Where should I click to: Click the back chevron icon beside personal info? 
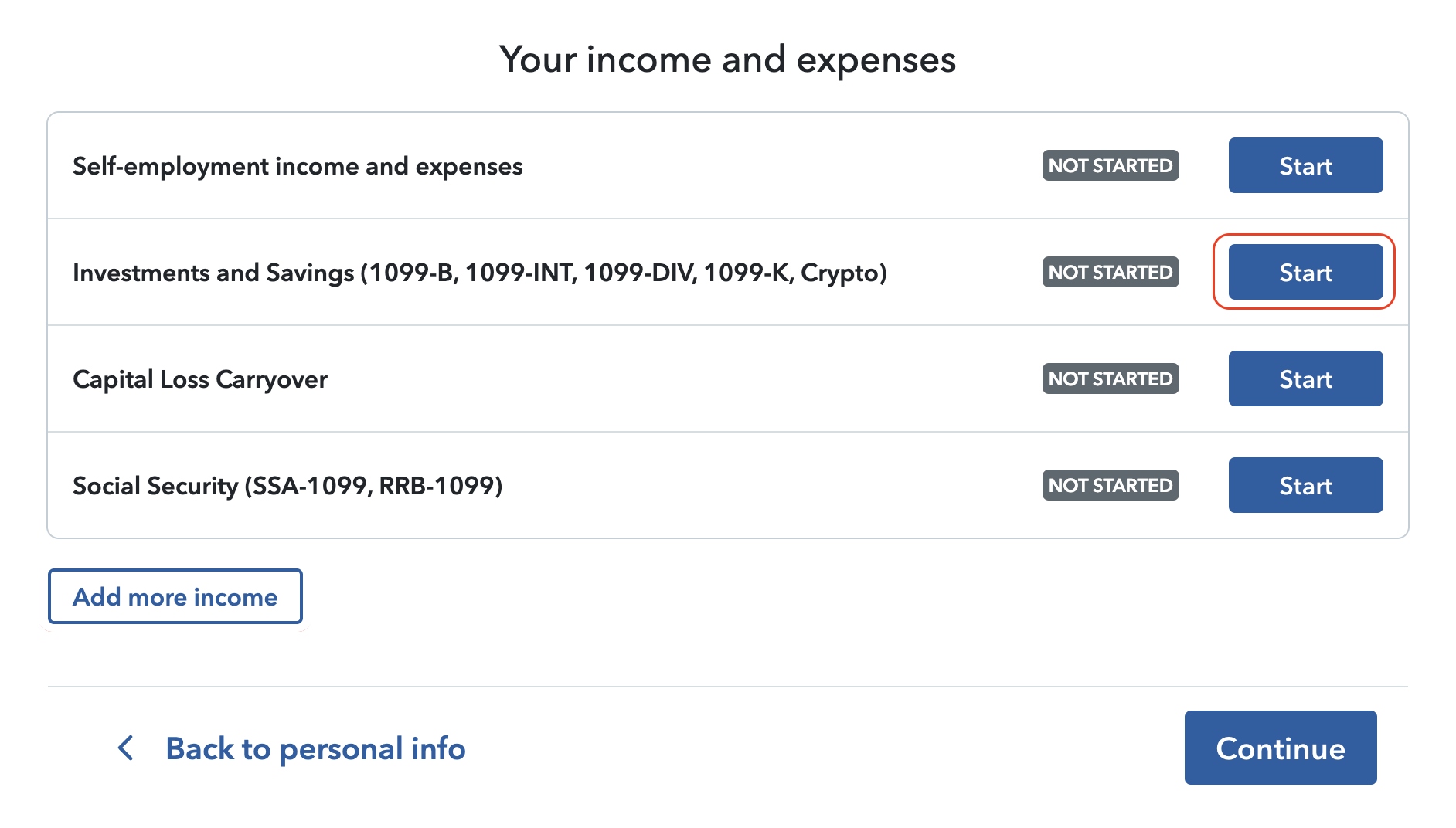pyautogui.click(x=124, y=748)
